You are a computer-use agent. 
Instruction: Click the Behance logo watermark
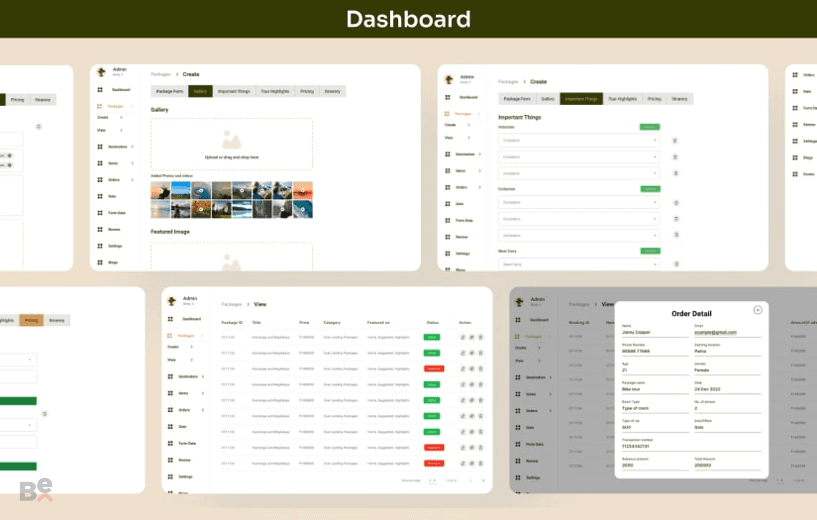point(36,490)
